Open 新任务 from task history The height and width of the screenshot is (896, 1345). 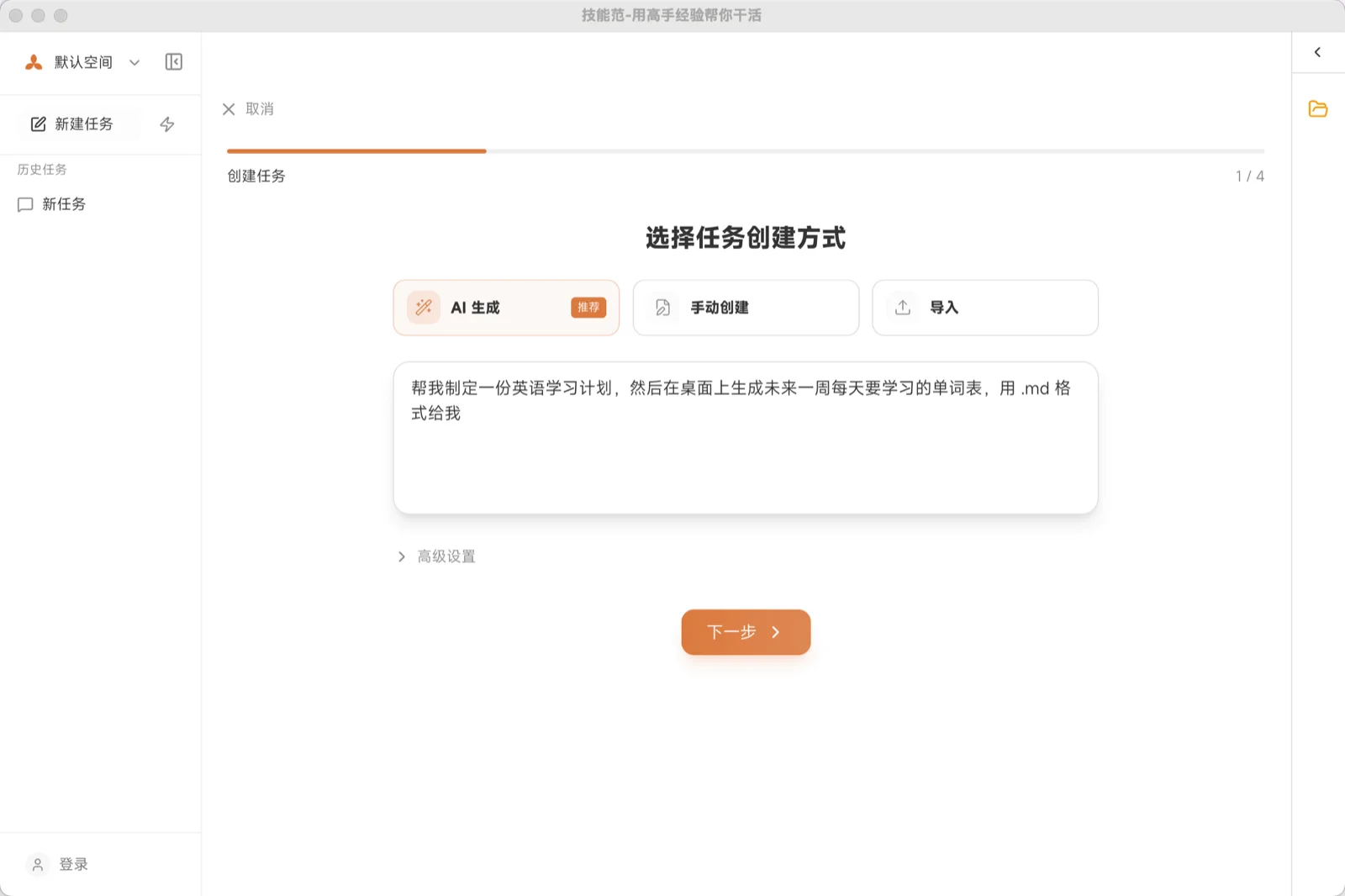point(64,204)
